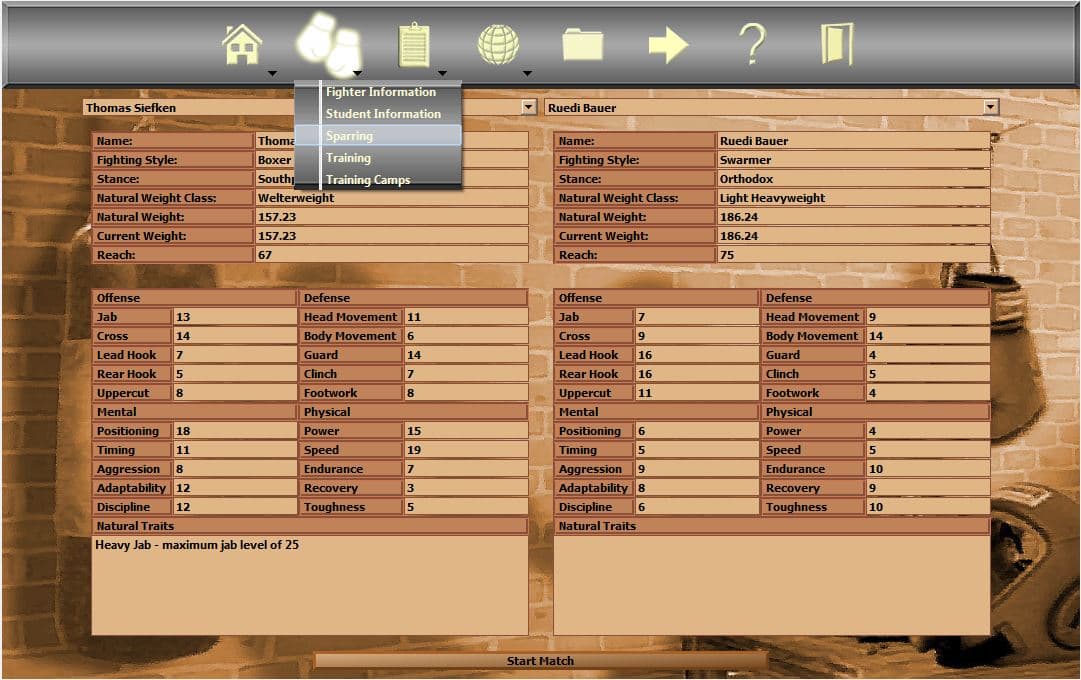
Task: Select Fighter Information menu item
Action: point(381,92)
